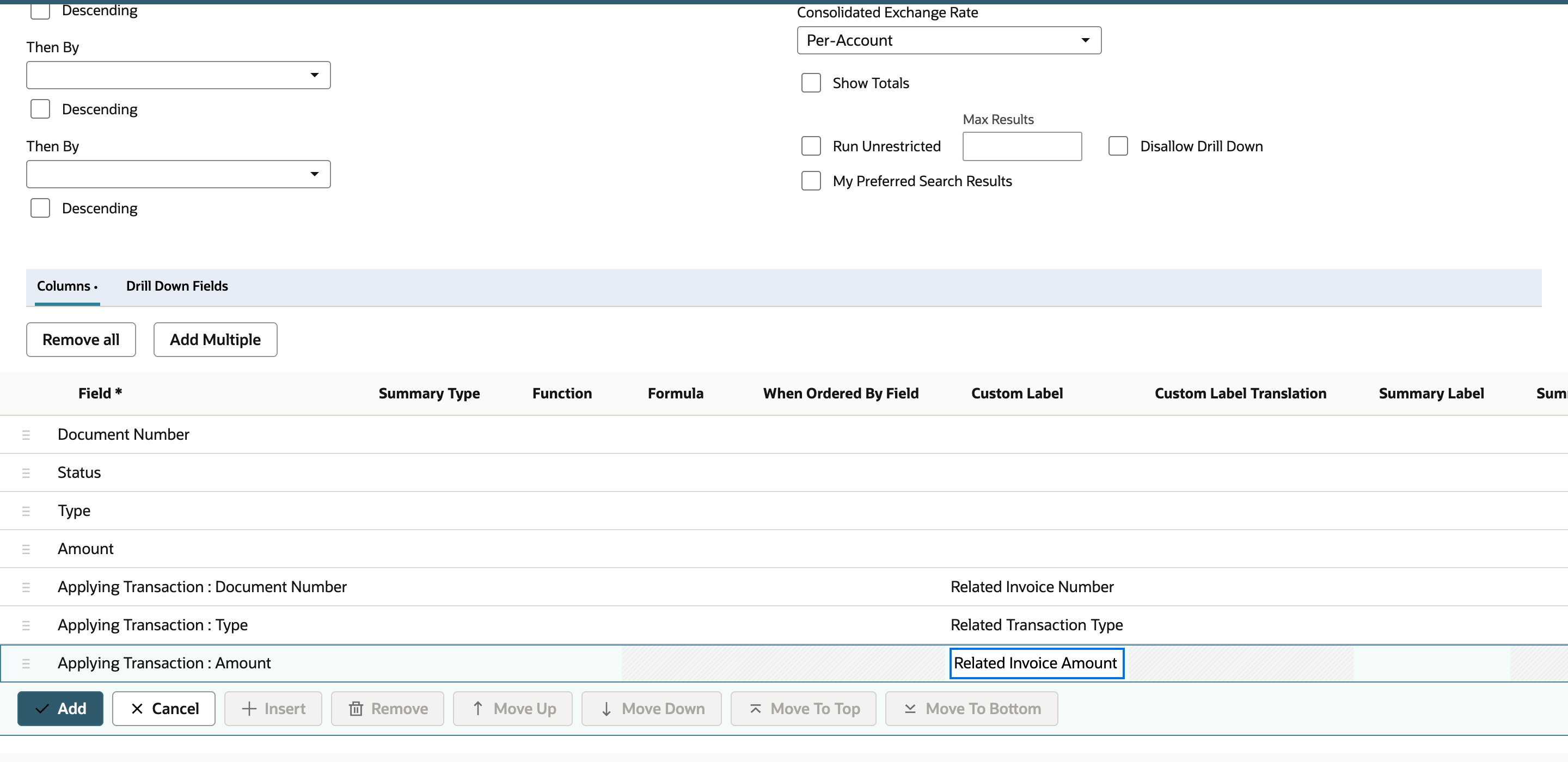Open Consolidated Exchange Rate dropdown
Screen dimensions: 1568x762
[949, 40]
